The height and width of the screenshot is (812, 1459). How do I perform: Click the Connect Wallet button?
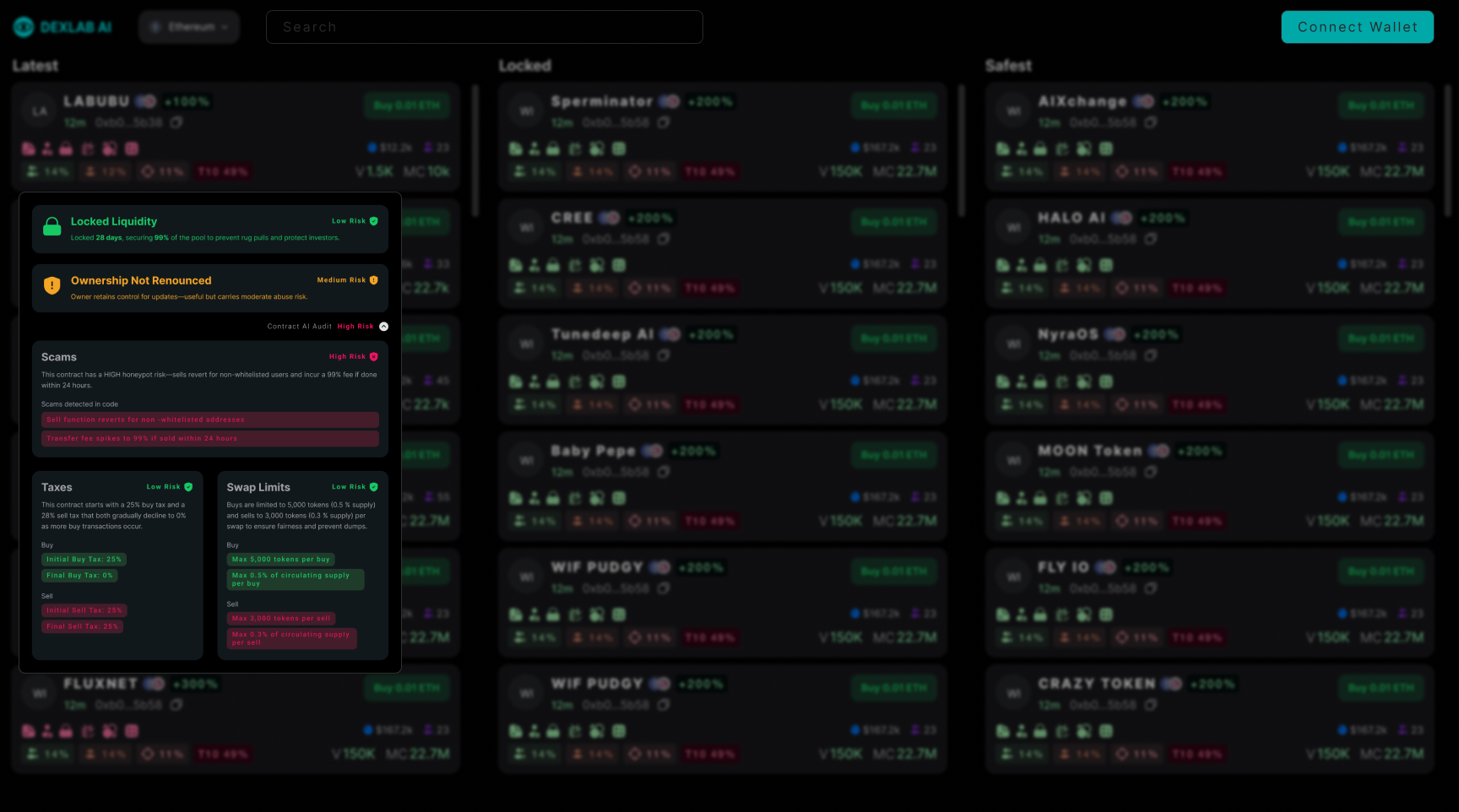coord(1357,27)
